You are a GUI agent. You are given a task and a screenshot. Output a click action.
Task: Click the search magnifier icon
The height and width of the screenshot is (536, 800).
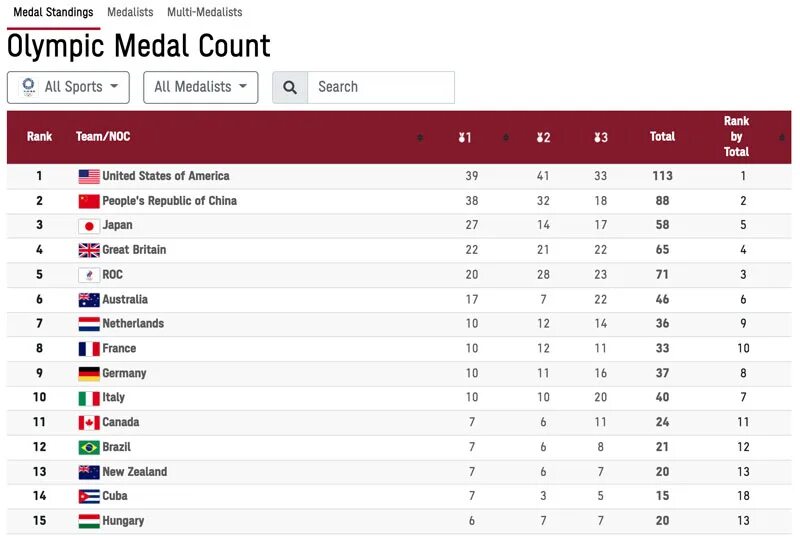[x=290, y=87]
